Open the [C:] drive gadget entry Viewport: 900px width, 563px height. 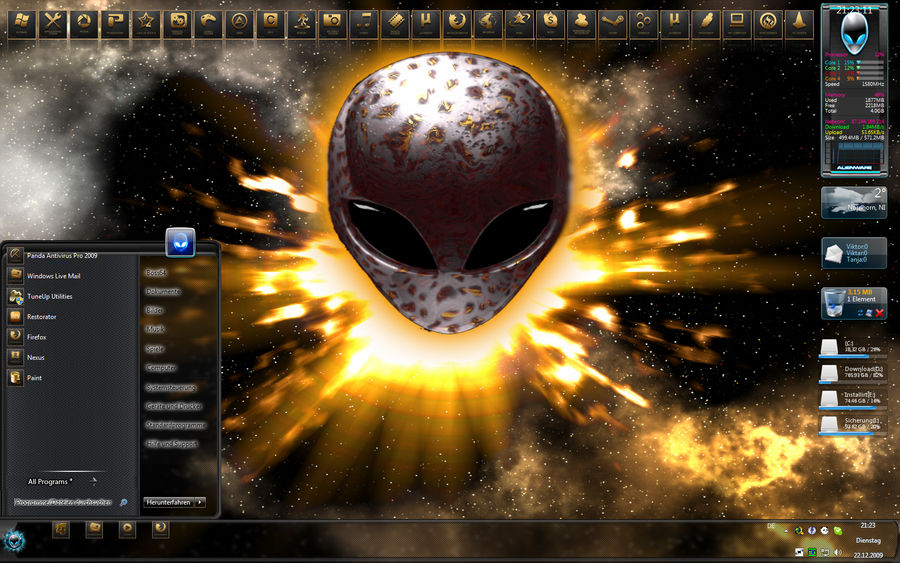click(853, 348)
